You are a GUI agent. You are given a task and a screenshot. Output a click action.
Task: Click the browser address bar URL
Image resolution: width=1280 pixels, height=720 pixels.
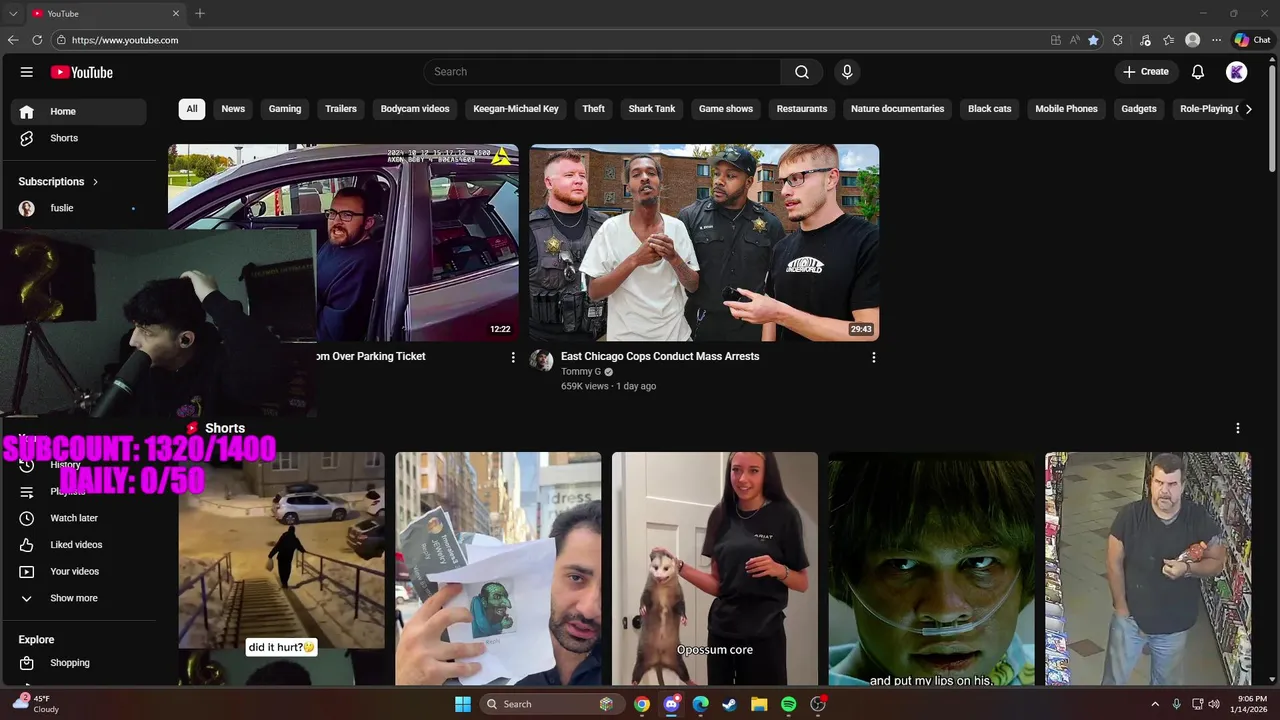coord(125,40)
